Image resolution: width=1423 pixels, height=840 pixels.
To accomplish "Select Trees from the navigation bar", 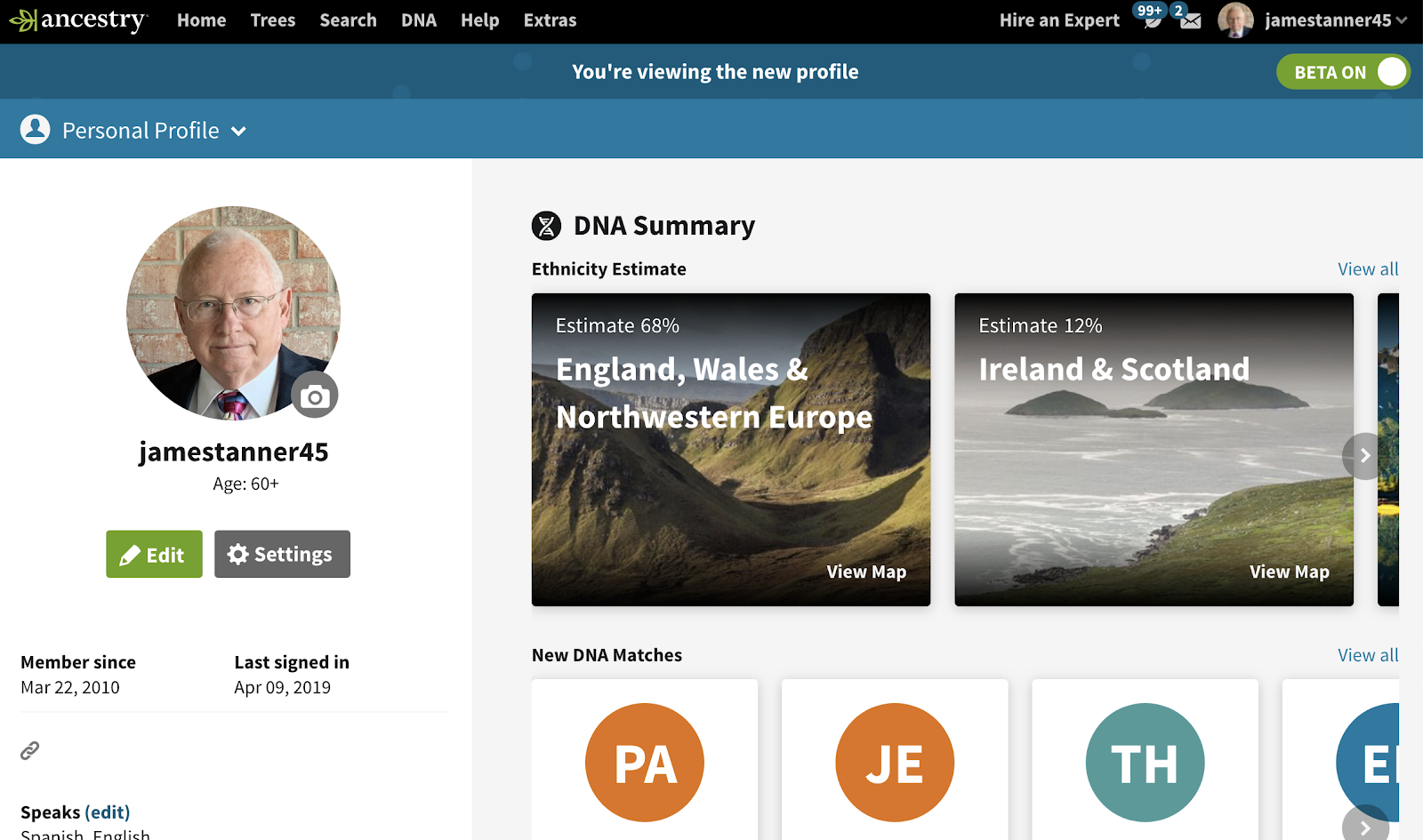I will (x=272, y=20).
